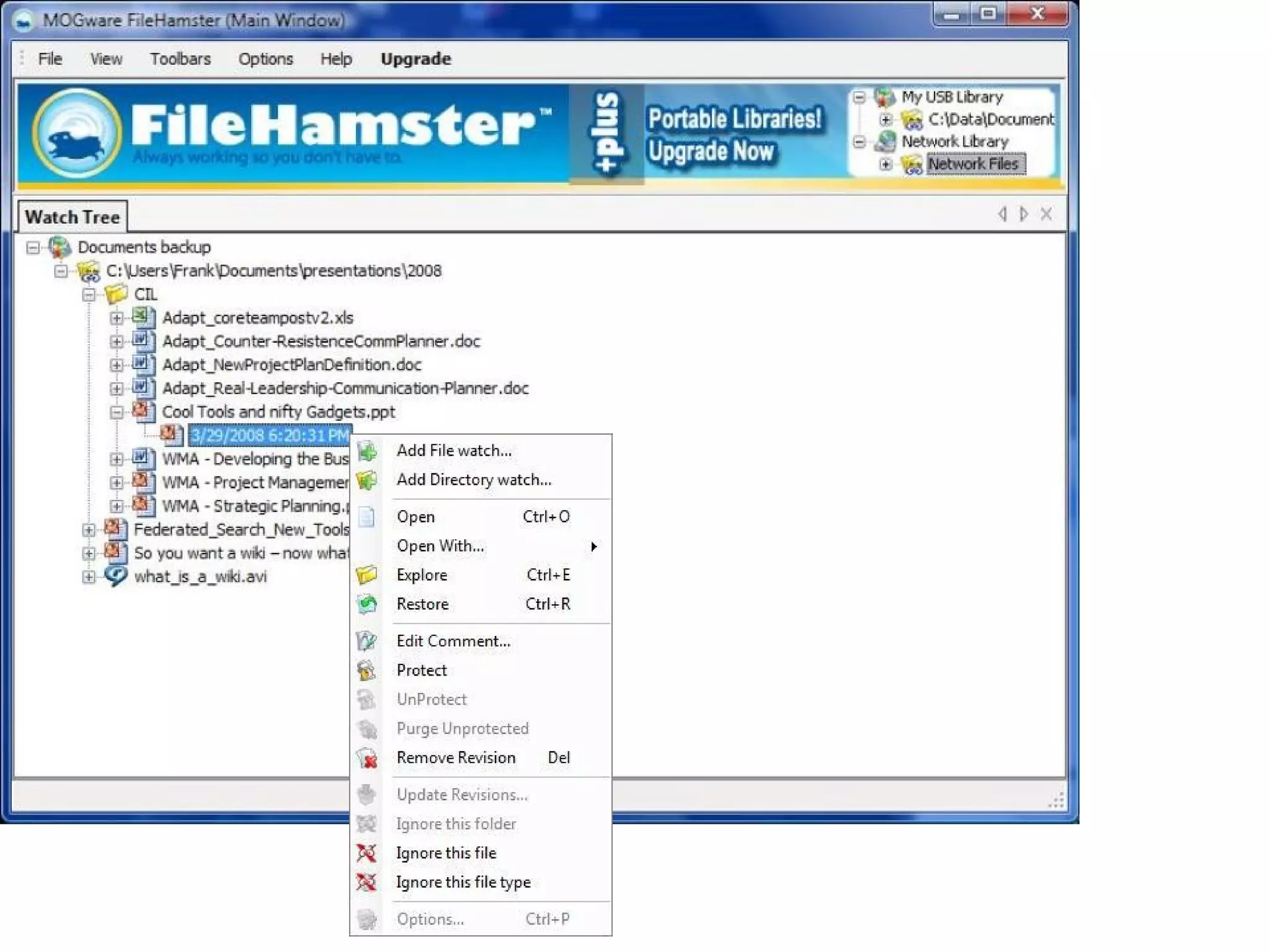This screenshot has height=952, width=1270.
Task: Click the Upgrade Now banner text
Action: 711,151
